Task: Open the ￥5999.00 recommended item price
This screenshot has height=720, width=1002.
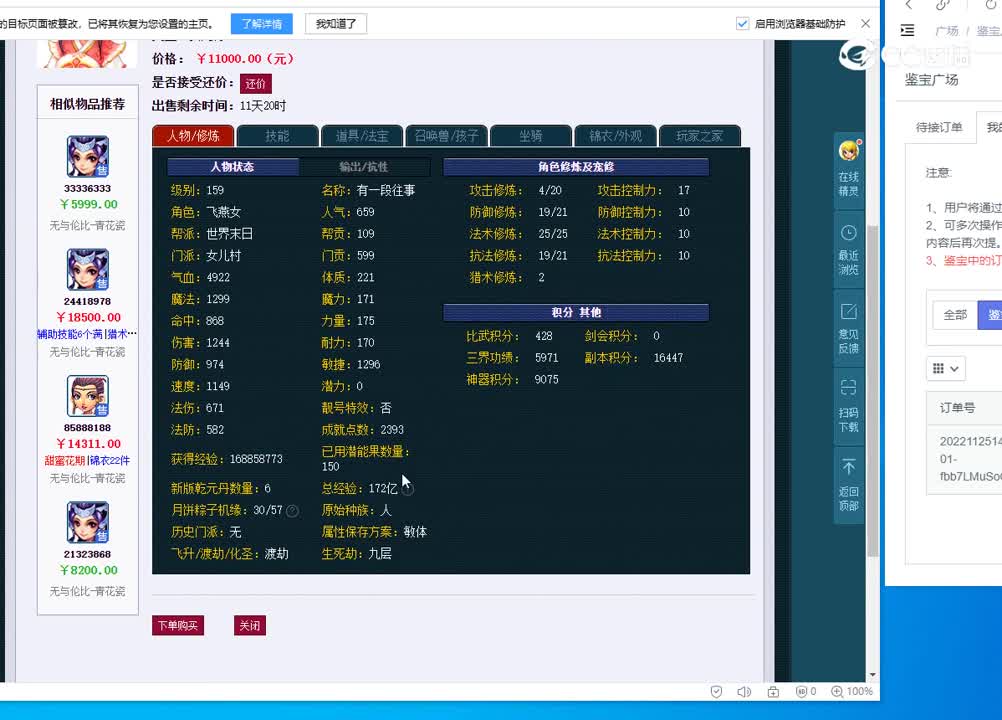Action: [88, 204]
